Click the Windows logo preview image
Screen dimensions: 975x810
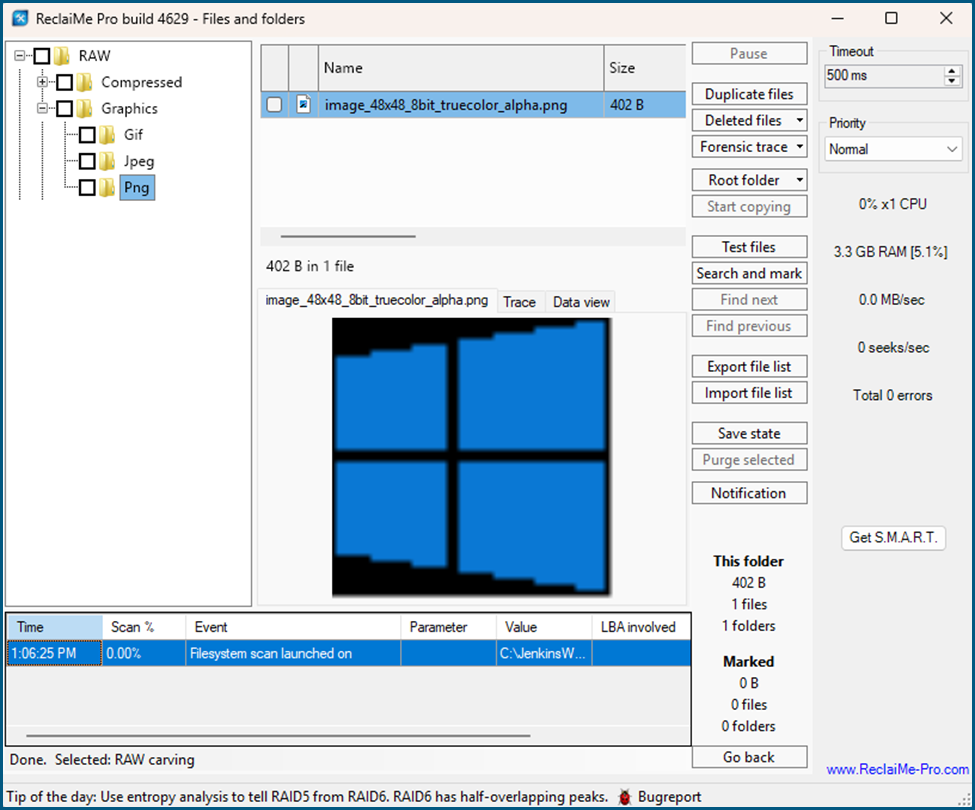[471, 457]
